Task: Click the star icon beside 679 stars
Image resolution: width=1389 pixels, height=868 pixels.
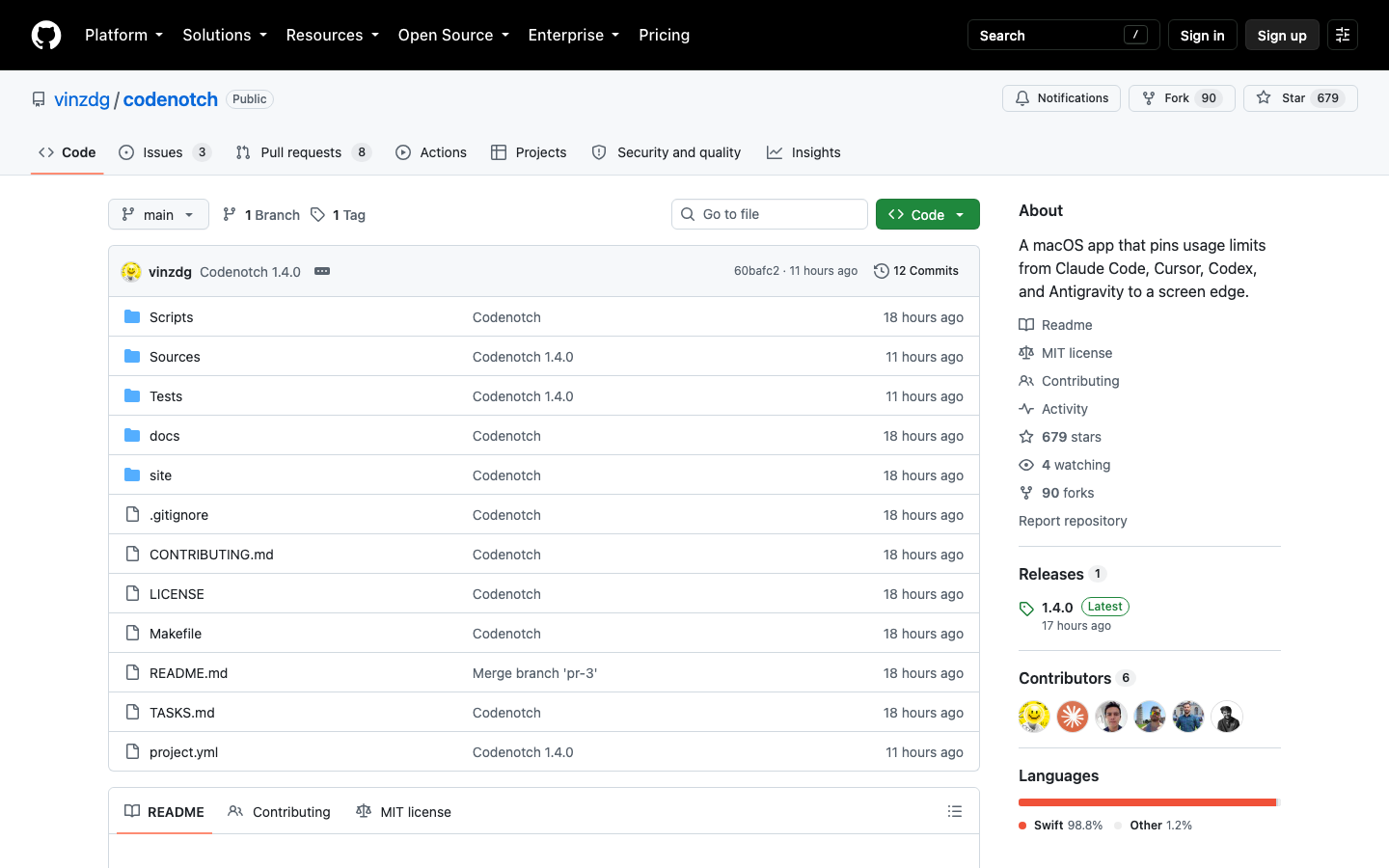Action: pos(1026,437)
